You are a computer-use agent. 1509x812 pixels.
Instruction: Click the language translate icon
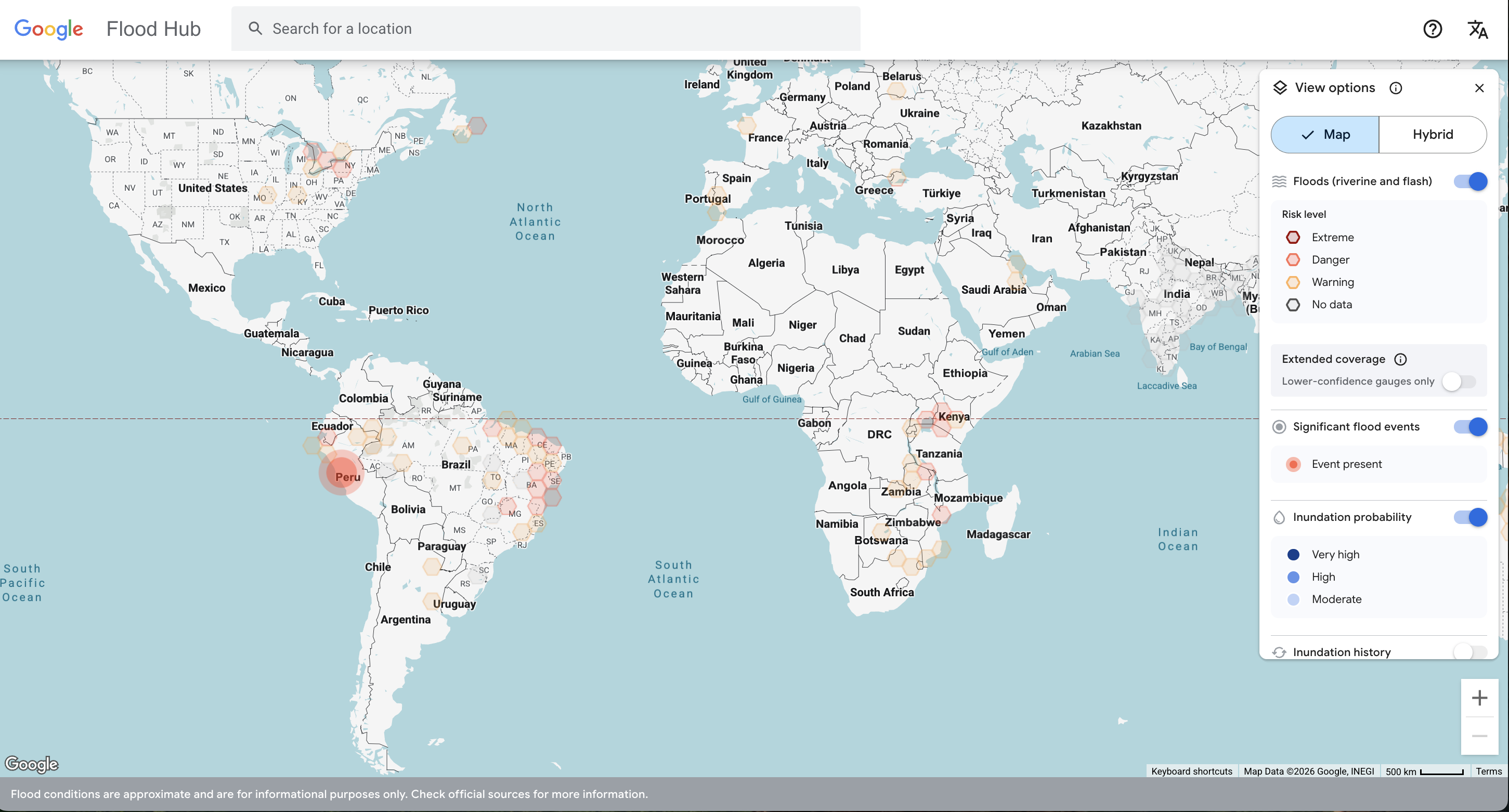1477,29
